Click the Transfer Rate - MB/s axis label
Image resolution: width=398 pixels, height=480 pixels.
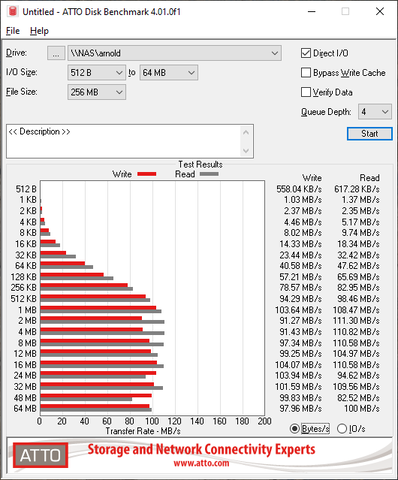click(143, 431)
